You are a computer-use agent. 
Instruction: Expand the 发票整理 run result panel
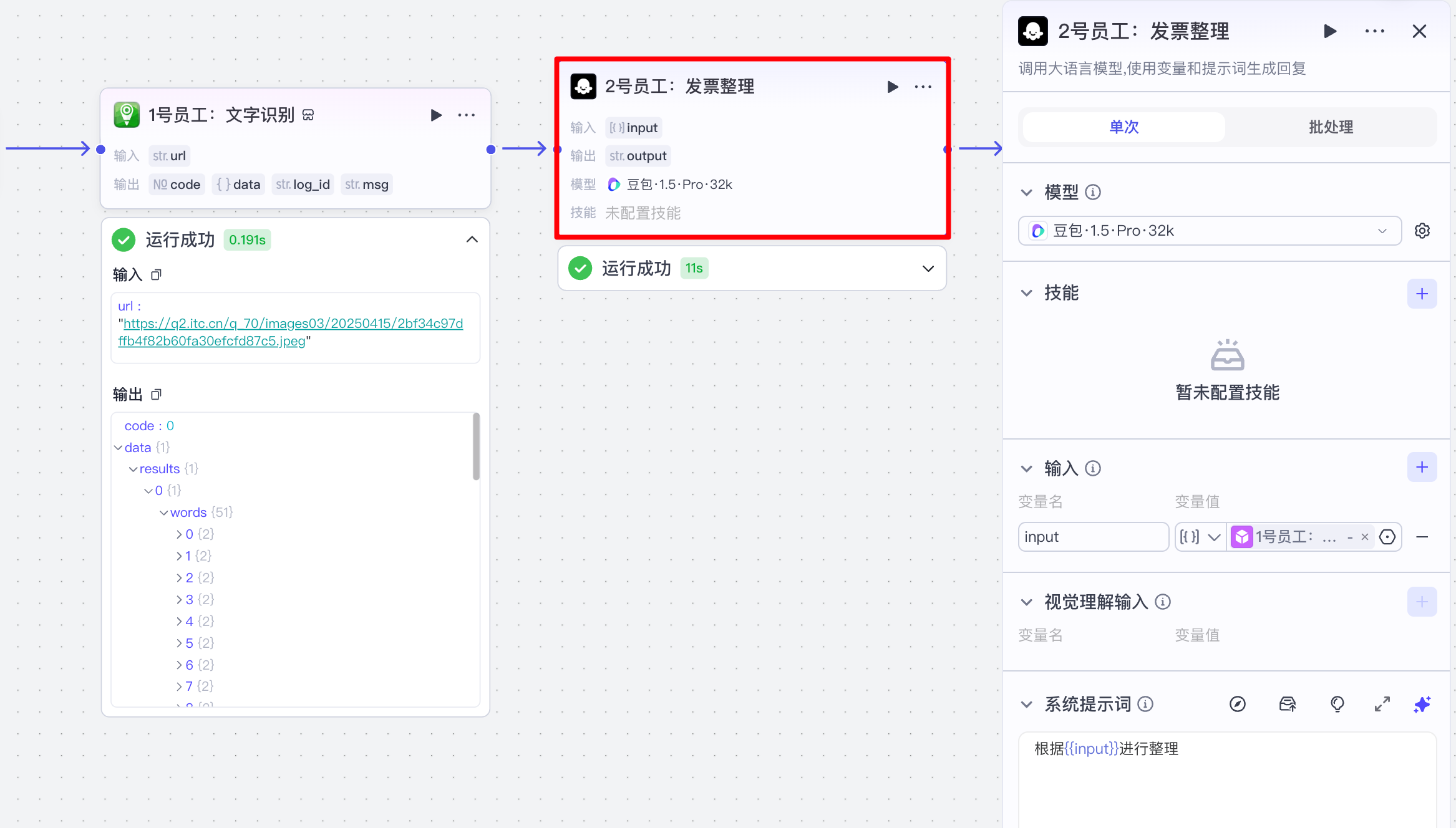coord(928,269)
